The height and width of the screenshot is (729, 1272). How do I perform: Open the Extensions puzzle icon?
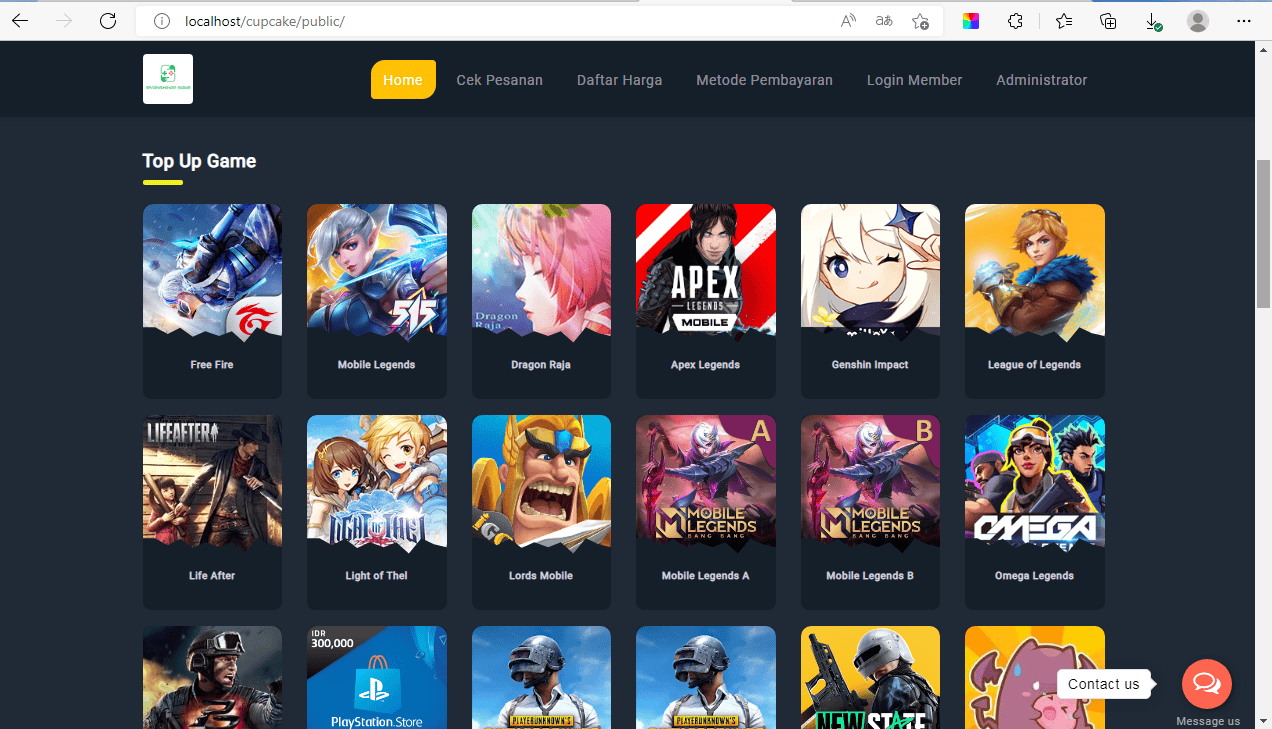point(1015,21)
